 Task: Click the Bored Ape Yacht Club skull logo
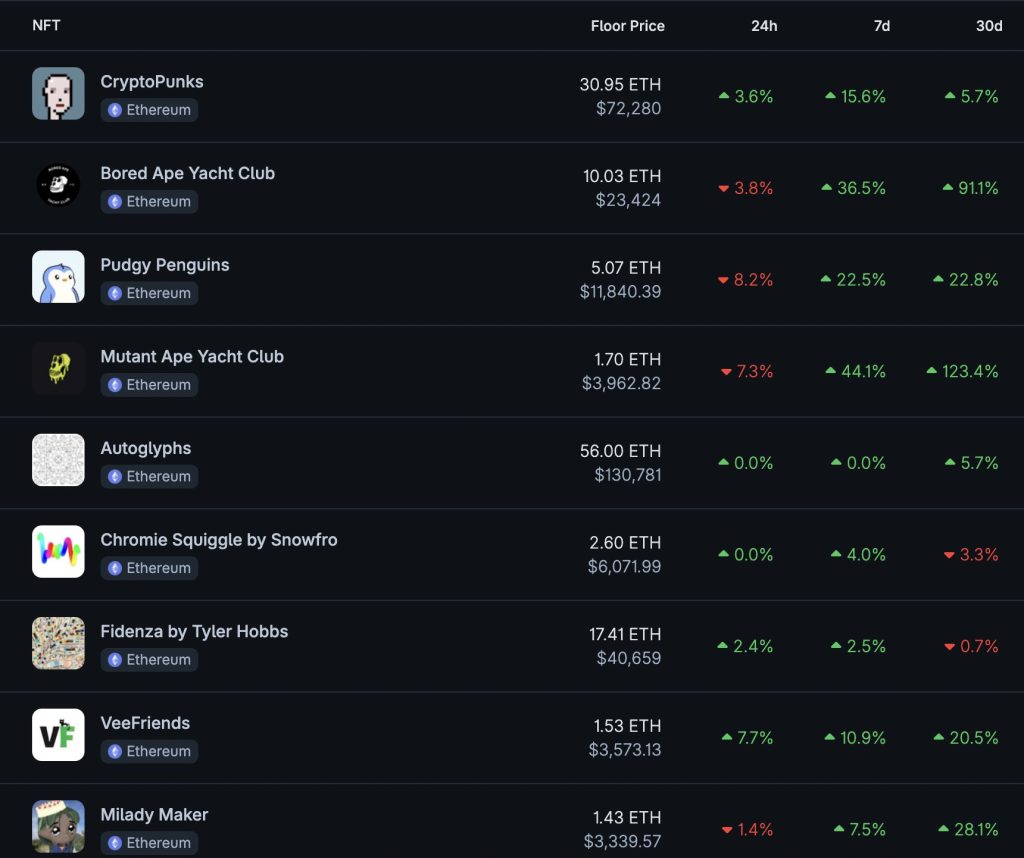pyautogui.click(x=58, y=185)
